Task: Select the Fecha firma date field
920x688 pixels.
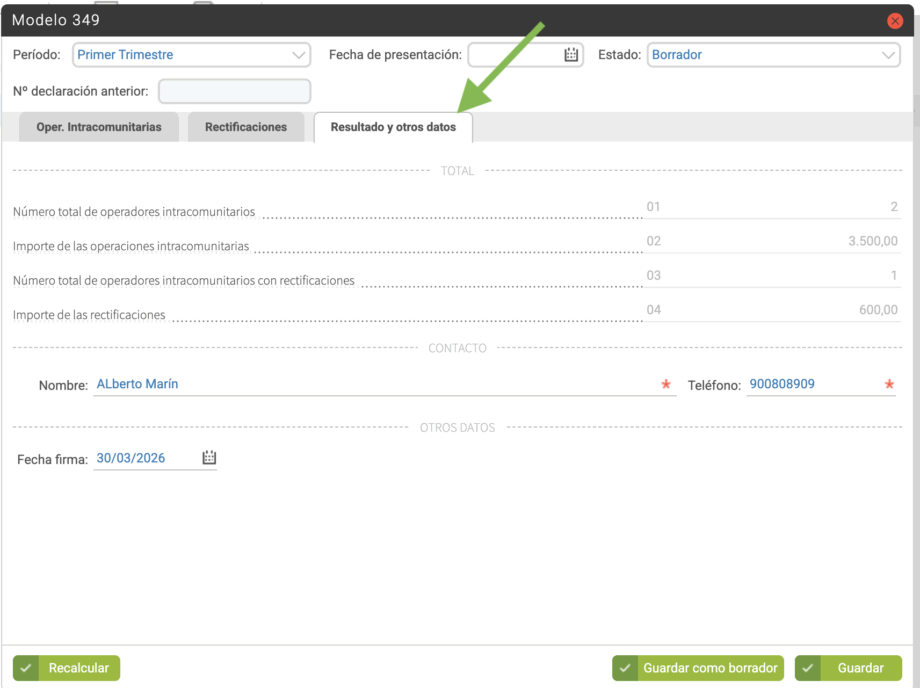Action: [146, 459]
